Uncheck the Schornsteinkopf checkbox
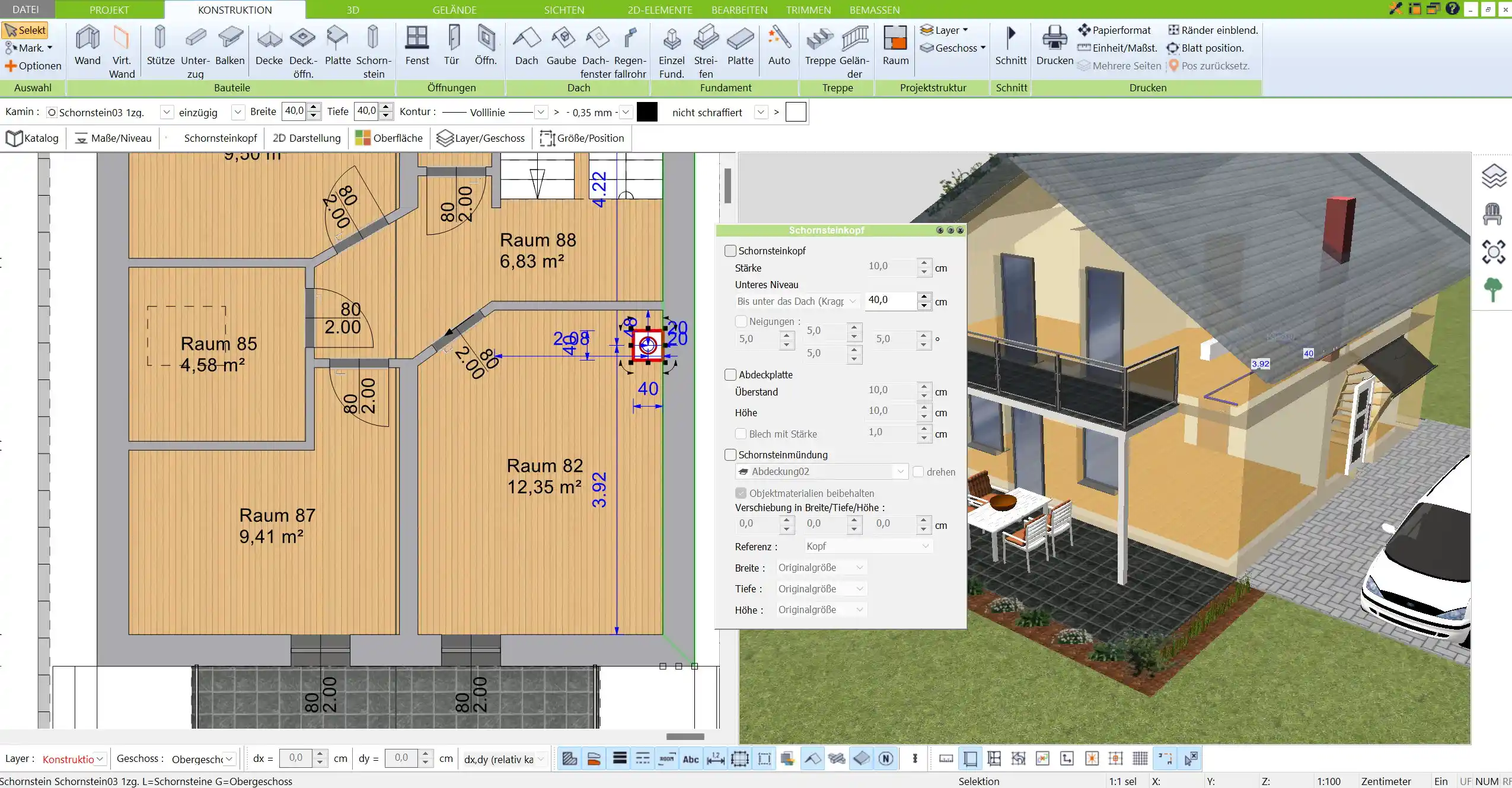This screenshot has width=1512, height=788. [731, 250]
